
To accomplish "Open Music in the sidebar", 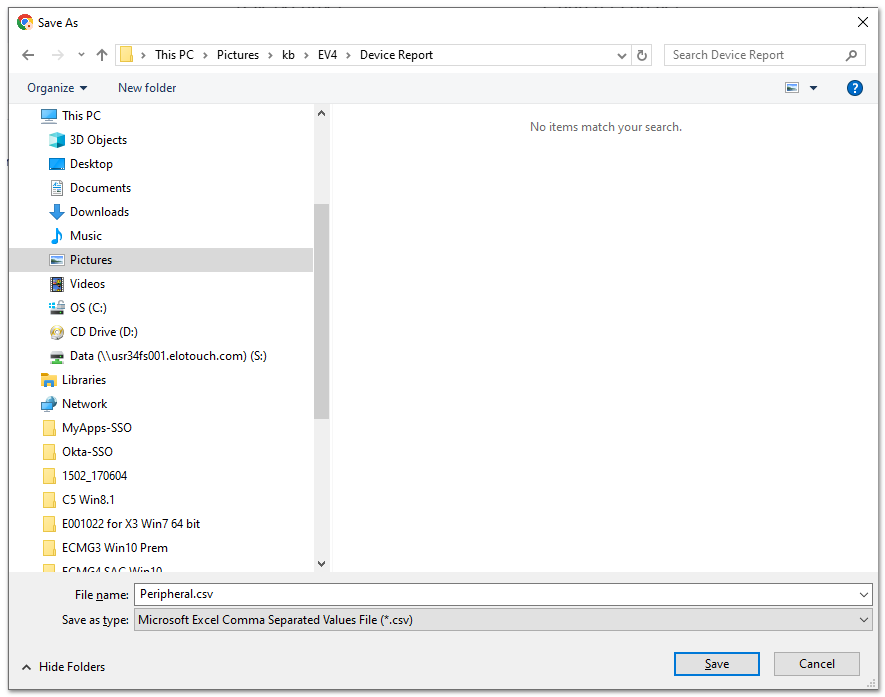I will (x=86, y=236).
